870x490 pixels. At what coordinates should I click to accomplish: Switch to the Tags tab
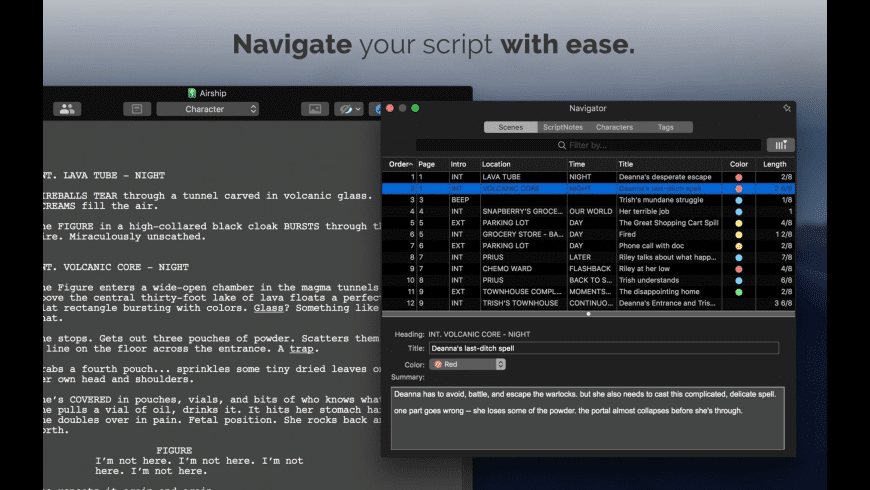[x=666, y=127]
